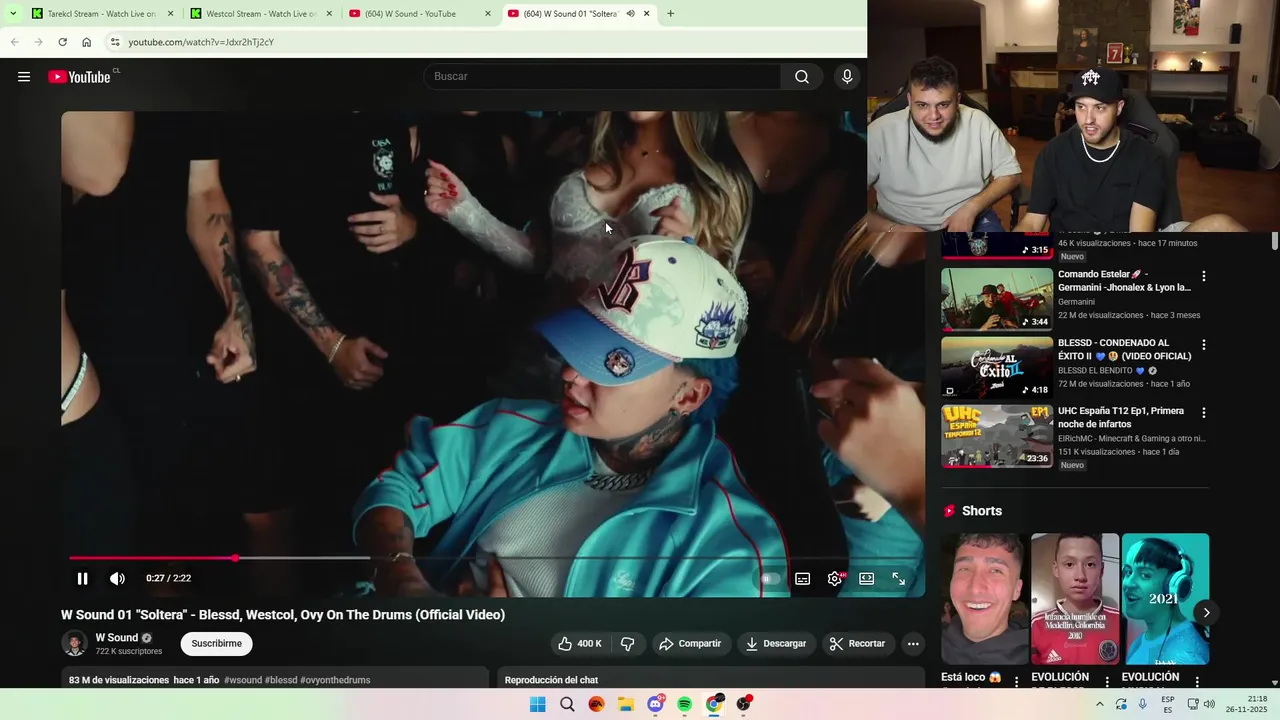Toggle subtitles on the video player
Viewport: 1280px width, 720px height.
click(802, 578)
